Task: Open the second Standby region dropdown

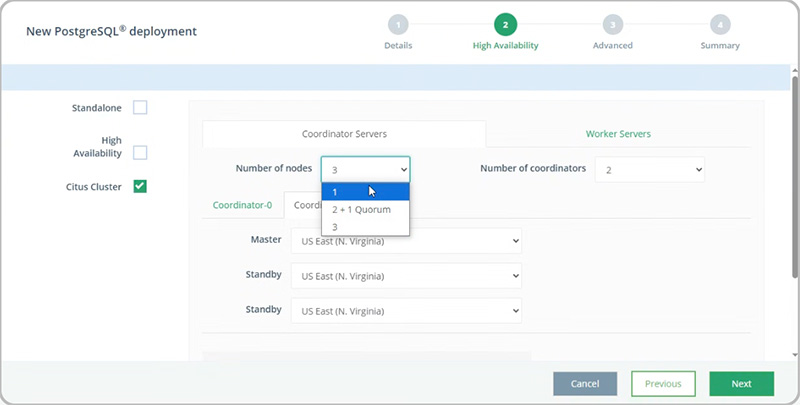Action: [406, 311]
